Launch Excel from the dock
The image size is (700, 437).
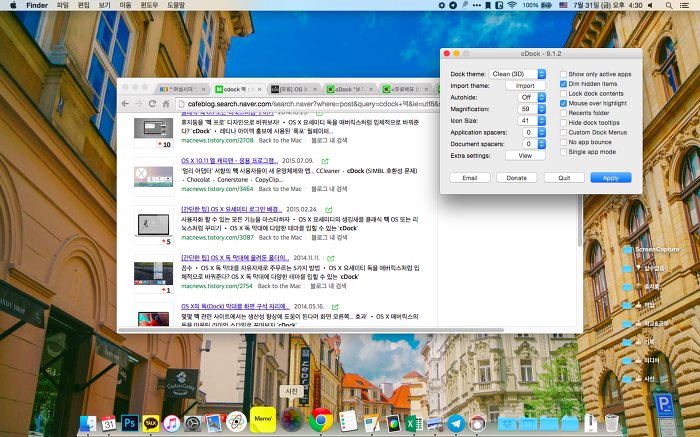pos(414,424)
